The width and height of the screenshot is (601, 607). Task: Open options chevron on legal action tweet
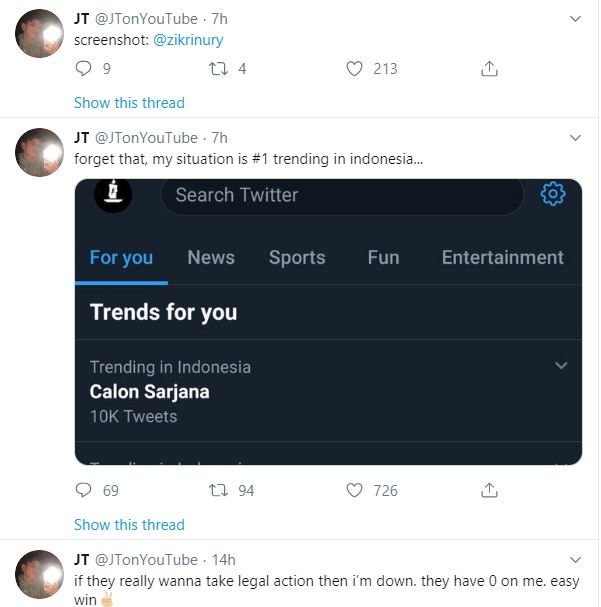click(575, 560)
